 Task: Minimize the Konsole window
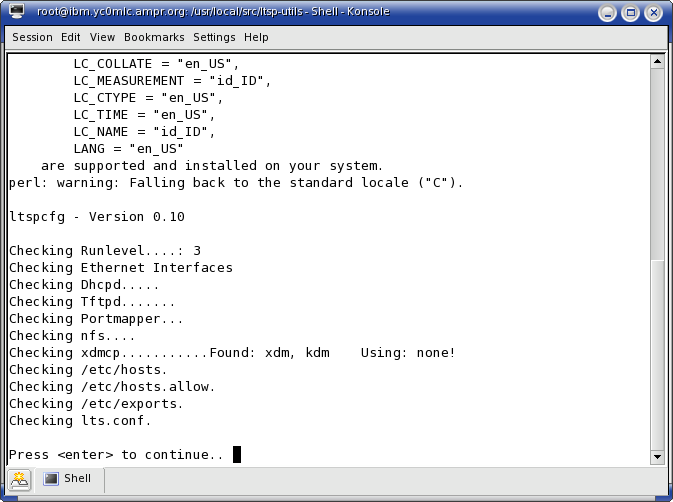[x=607, y=13]
